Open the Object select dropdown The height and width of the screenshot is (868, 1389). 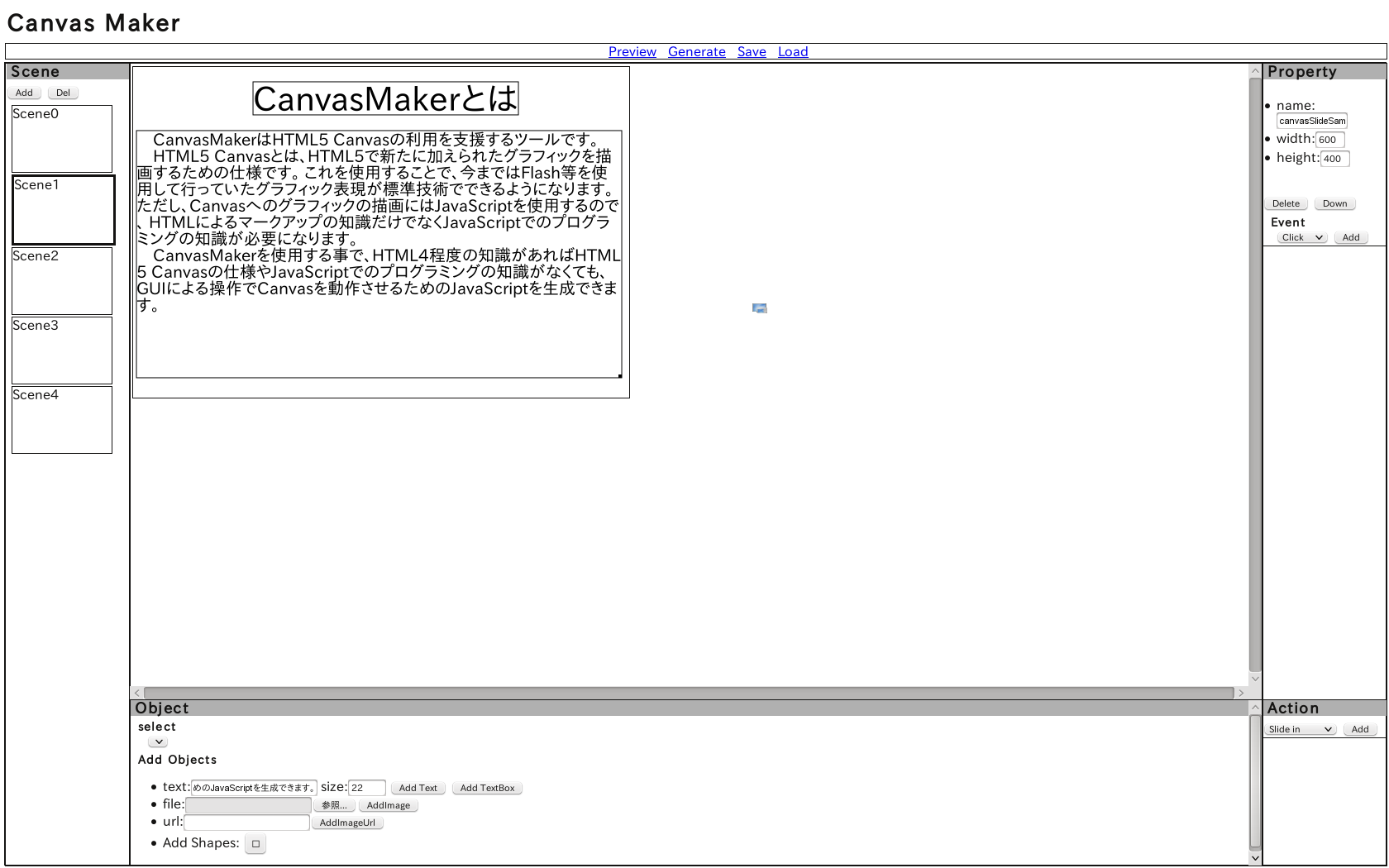point(158,742)
